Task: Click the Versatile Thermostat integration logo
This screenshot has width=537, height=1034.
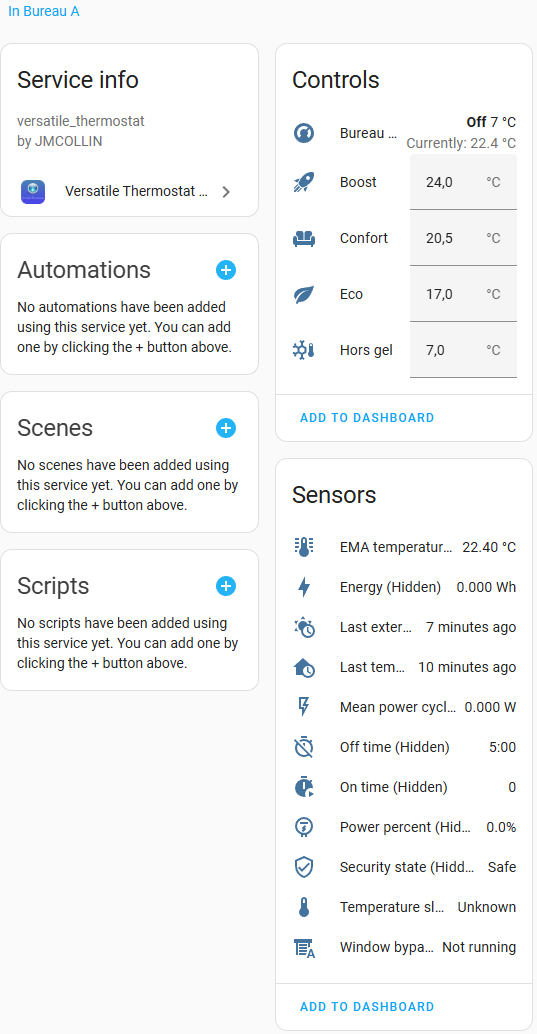Action: pyautogui.click(x=33, y=192)
